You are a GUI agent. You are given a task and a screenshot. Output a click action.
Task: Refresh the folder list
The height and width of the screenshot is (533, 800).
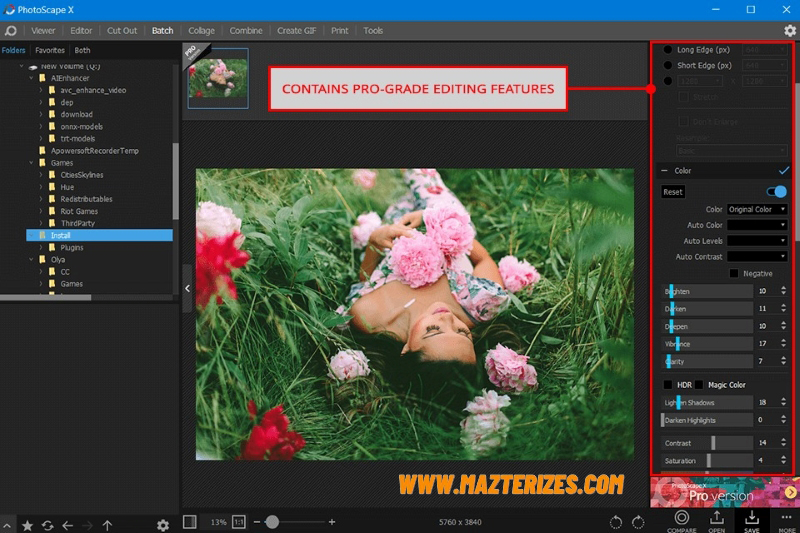point(47,525)
